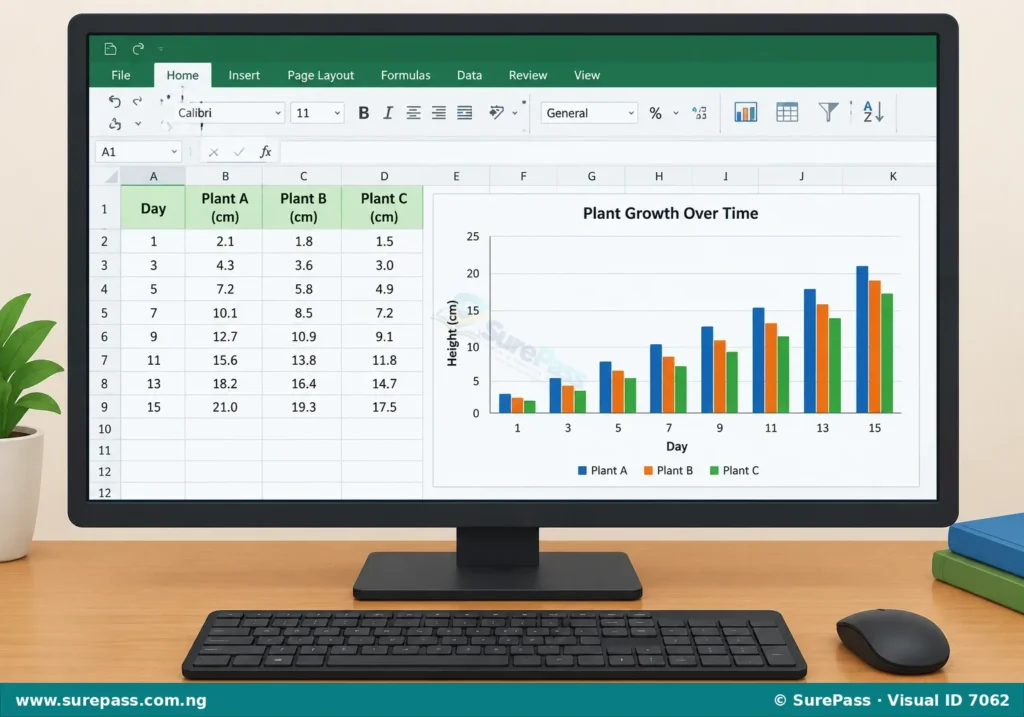Apply percent style formatting

[656, 114]
